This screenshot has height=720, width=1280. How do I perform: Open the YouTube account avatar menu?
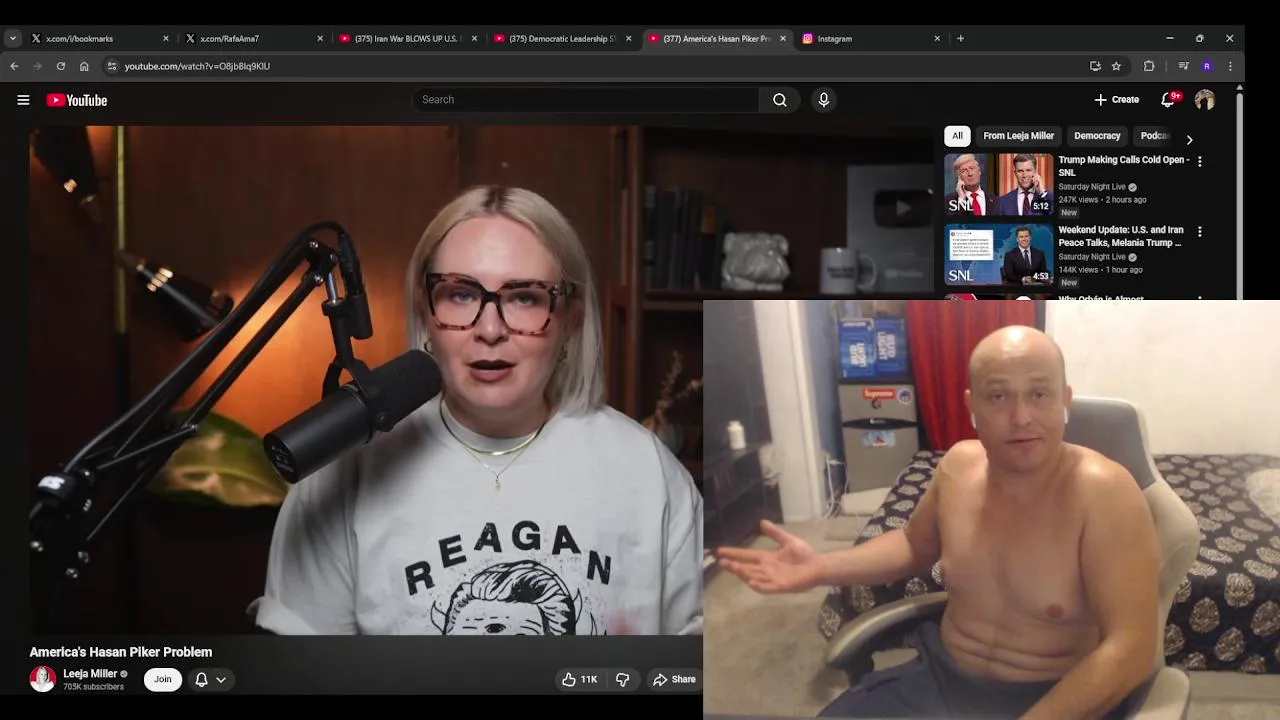click(x=1204, y=100)
